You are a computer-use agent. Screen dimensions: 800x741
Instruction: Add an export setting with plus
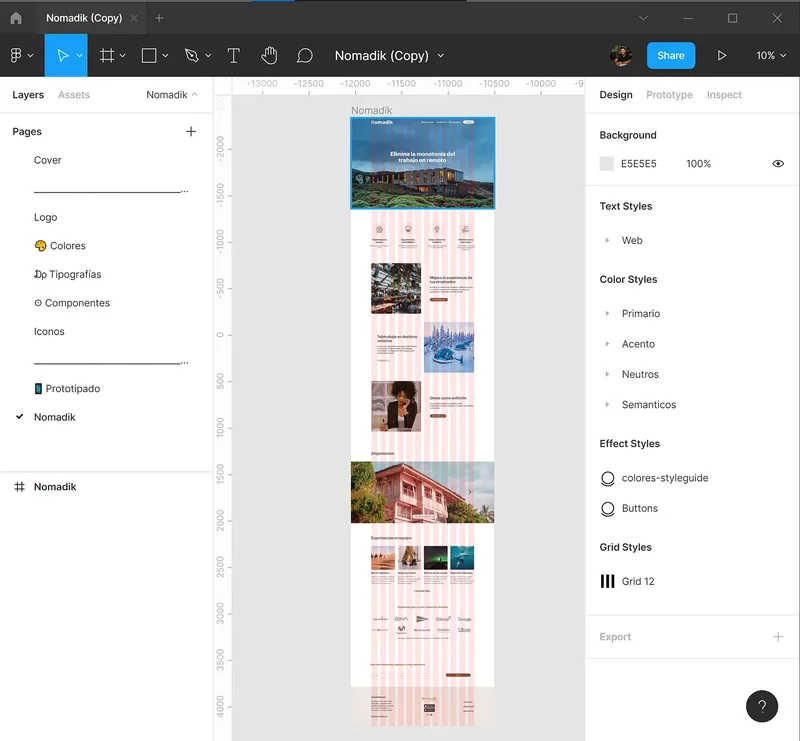click(778, 637)
